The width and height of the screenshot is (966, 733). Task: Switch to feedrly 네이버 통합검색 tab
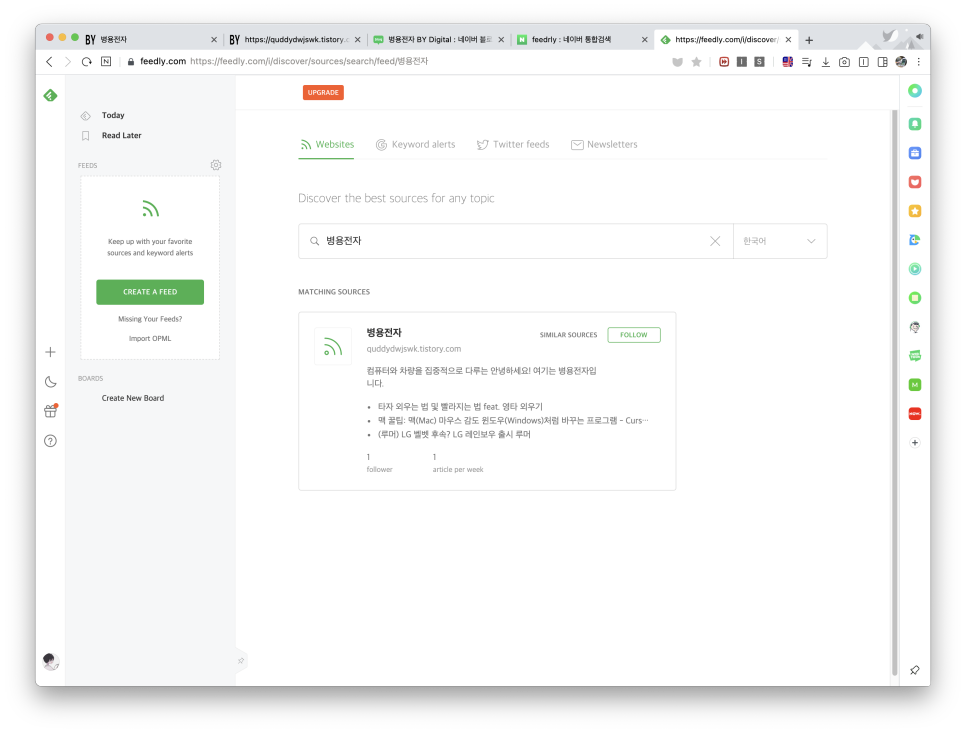coord(580,39)
